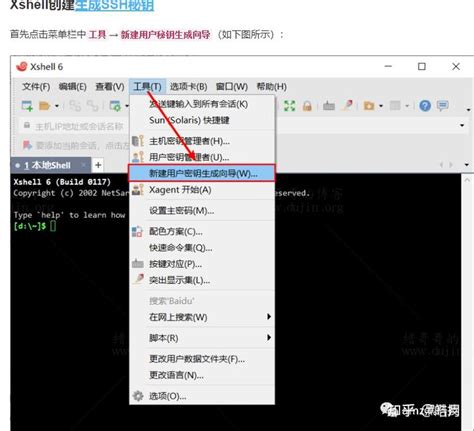Viewport: 474px width, 431px height.
Task: Click the session properties gear icon
Action: (115, 106)
